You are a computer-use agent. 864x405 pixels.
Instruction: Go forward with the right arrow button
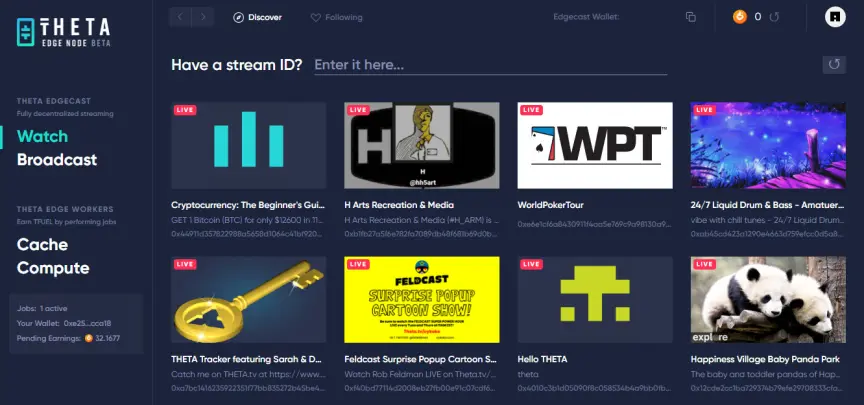point(203,17)
